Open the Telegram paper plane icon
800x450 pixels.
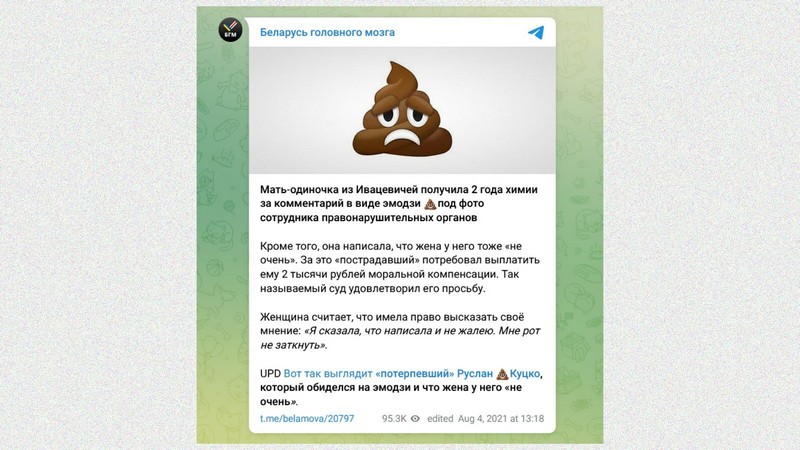click(536, 33)
